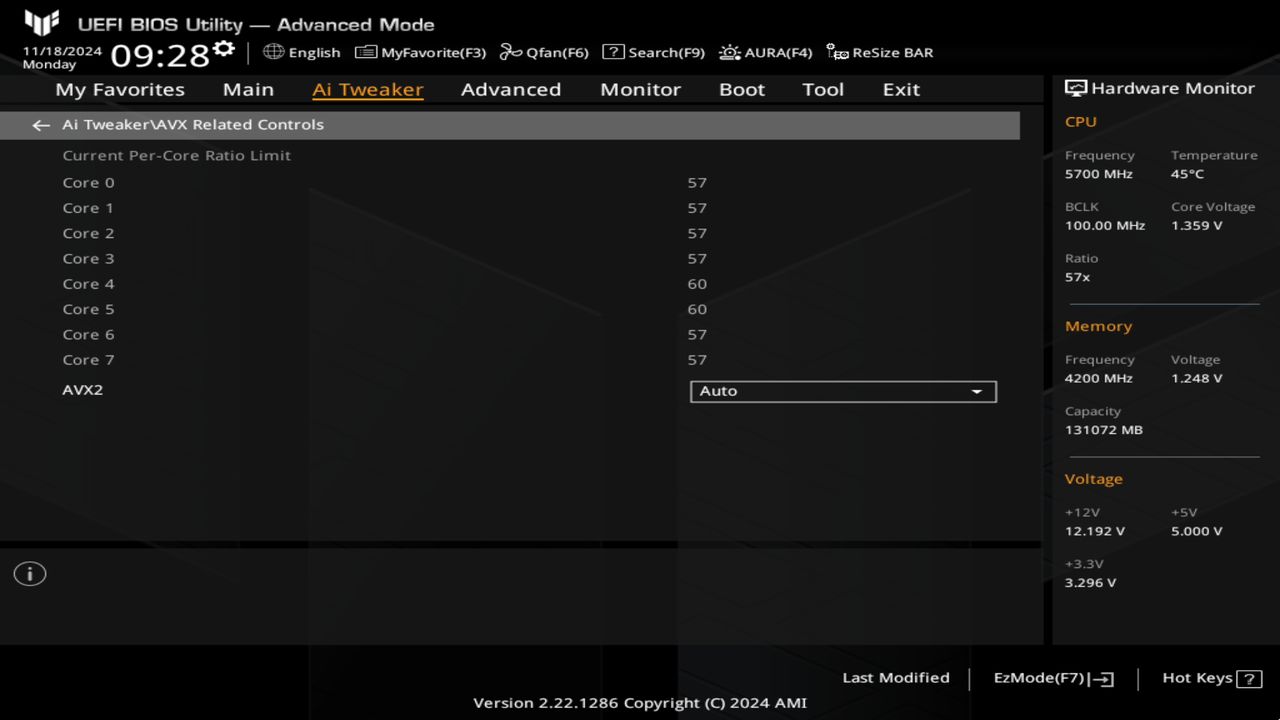Click the Ai Tweaker\AVX Related Controls breadcrumb
1280x720 pixels.
coord(193,125)
